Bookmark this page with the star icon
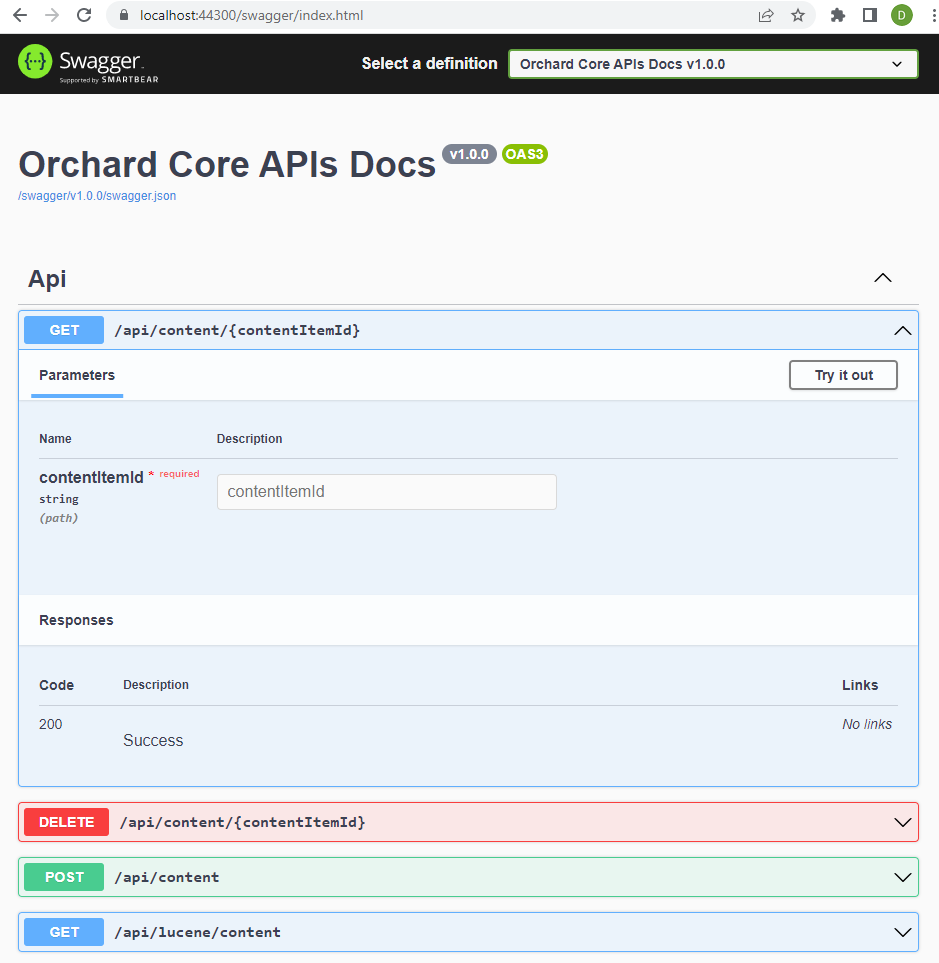Screen dimensions: 939x963 798,15
